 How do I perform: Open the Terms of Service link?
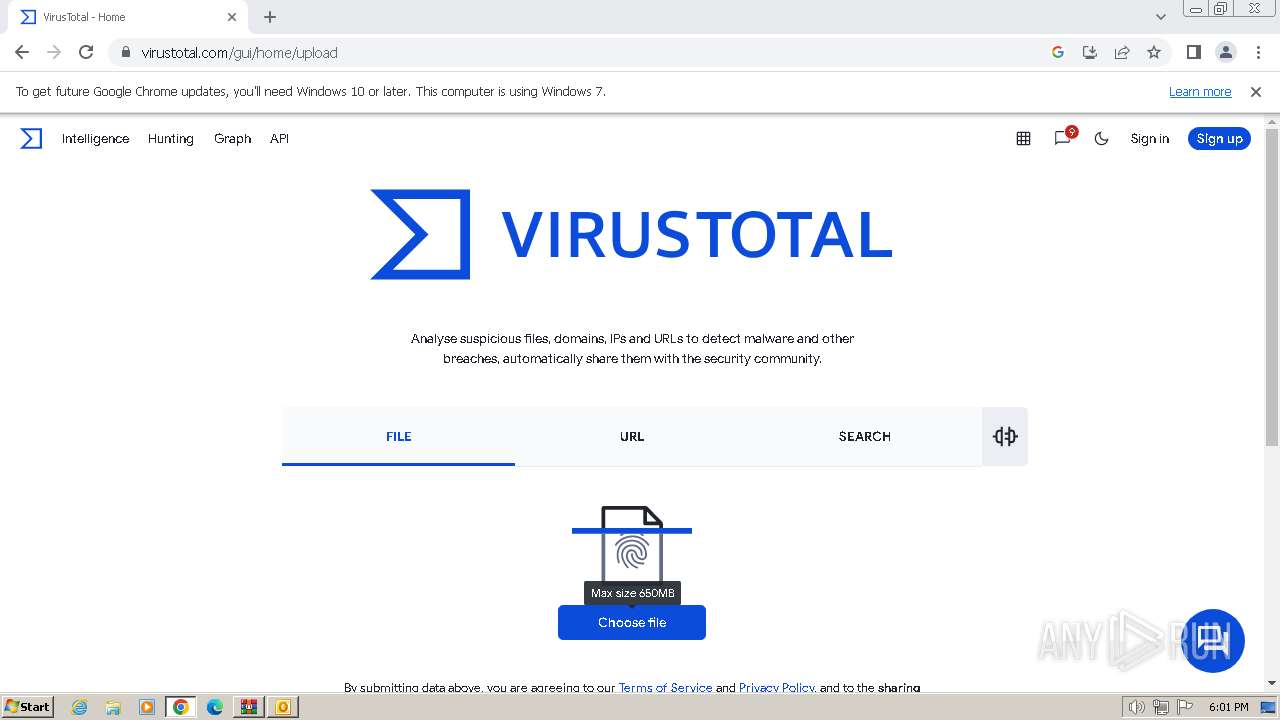click(665, 688)
